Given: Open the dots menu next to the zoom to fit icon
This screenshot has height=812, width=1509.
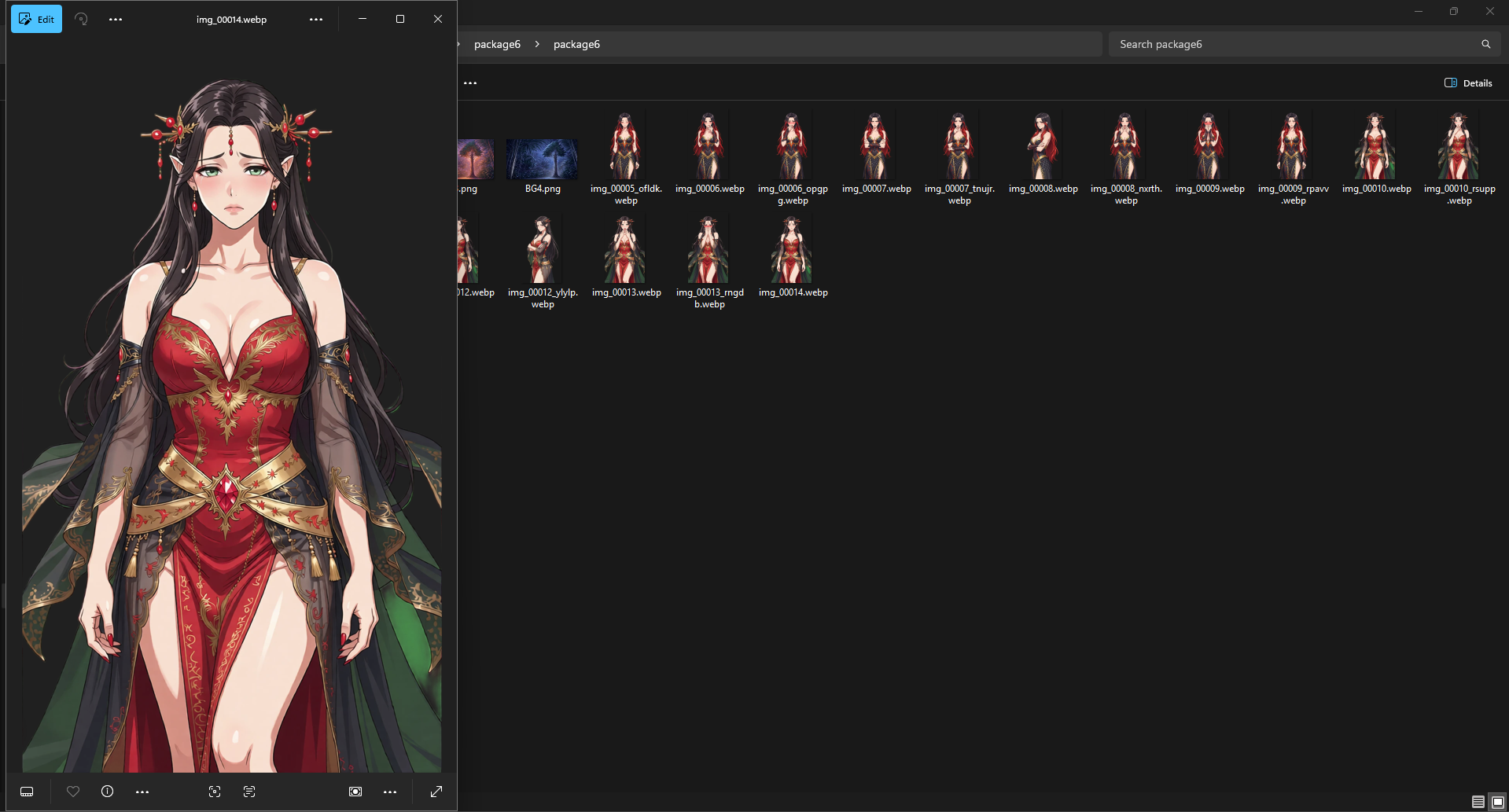Looking at the screenshot, I should tap(390, 792).
